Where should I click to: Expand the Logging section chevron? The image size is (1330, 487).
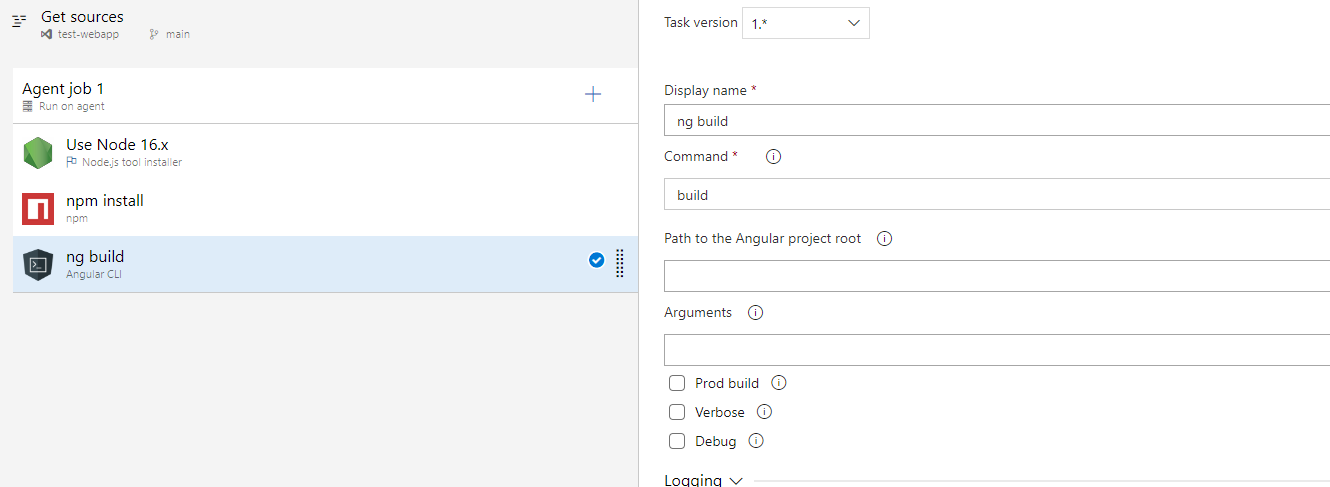736,480
